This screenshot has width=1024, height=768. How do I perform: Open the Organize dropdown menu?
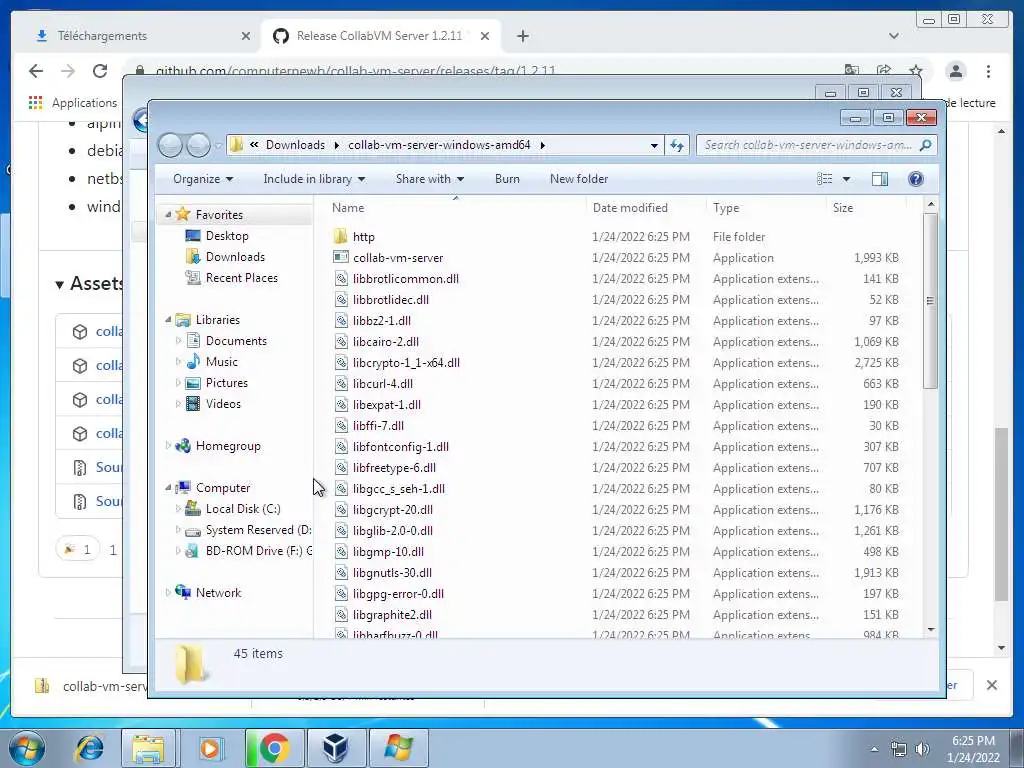(202, 179)
